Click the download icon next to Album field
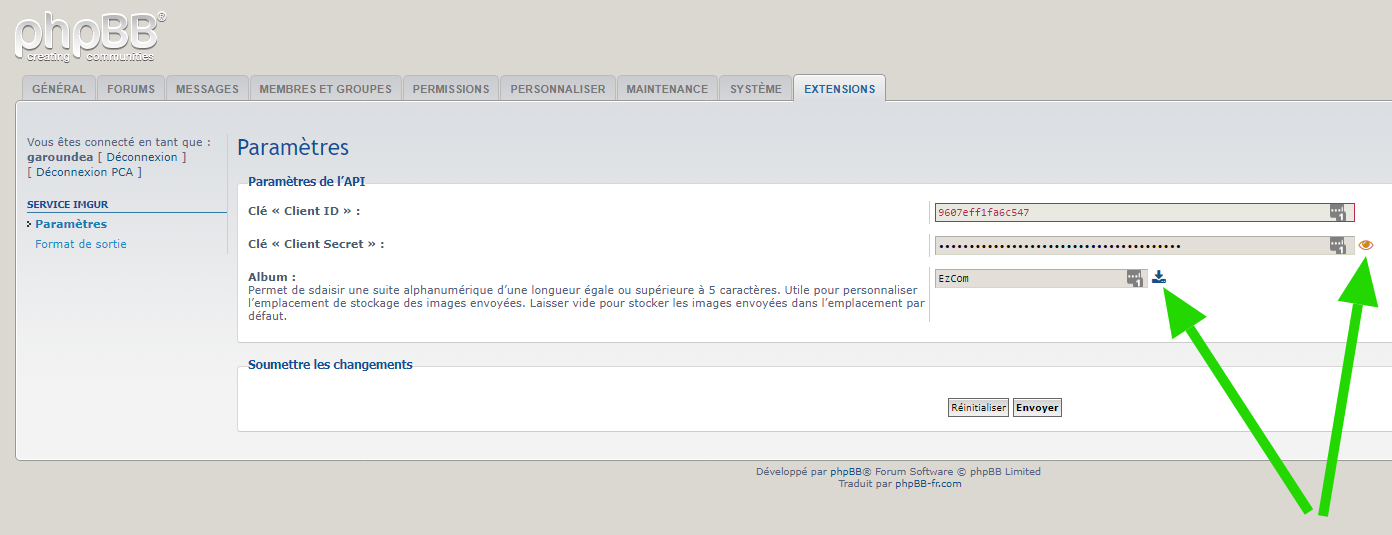The image size is (1392, 535). point(1159,277)
